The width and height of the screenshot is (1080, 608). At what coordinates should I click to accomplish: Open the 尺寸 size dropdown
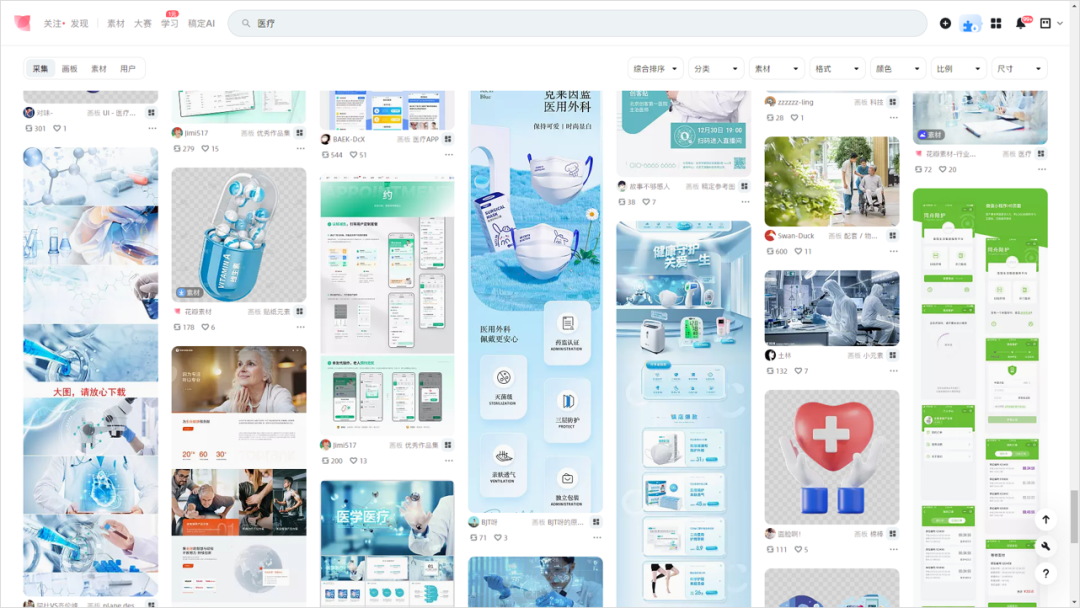coord(1019,69)
